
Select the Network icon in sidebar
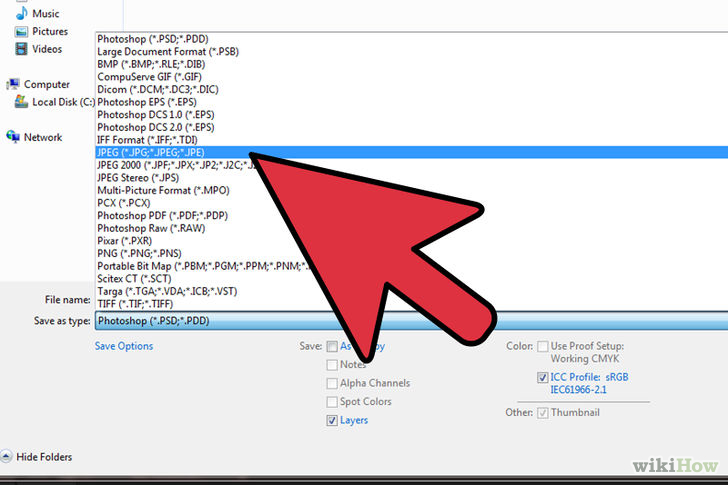click(13, 137)
